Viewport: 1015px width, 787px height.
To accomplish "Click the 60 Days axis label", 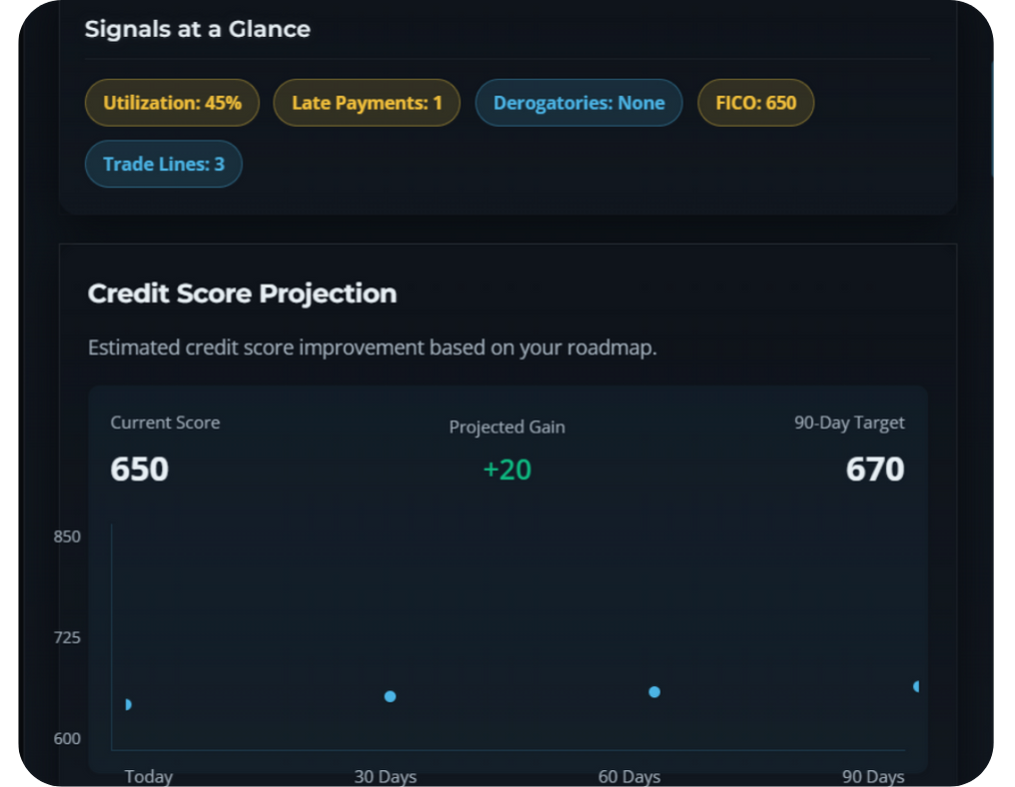I will (x=629, y=777).
